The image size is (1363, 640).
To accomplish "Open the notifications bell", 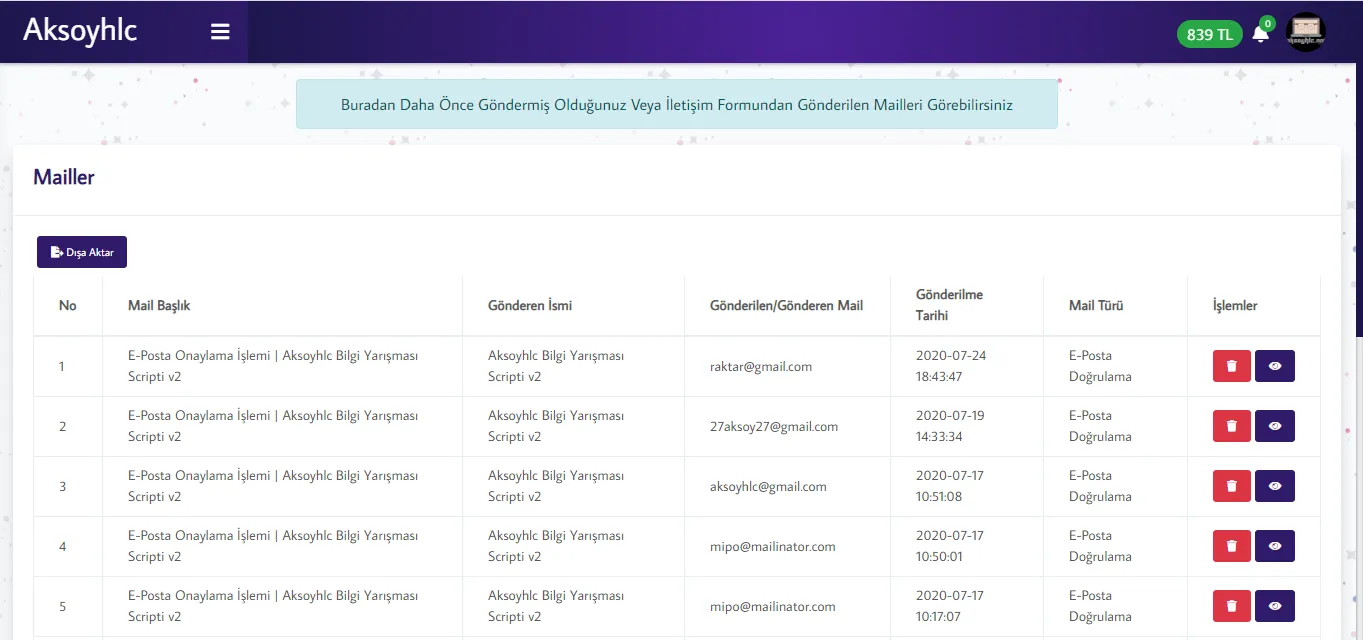I will click(1261, 33).
